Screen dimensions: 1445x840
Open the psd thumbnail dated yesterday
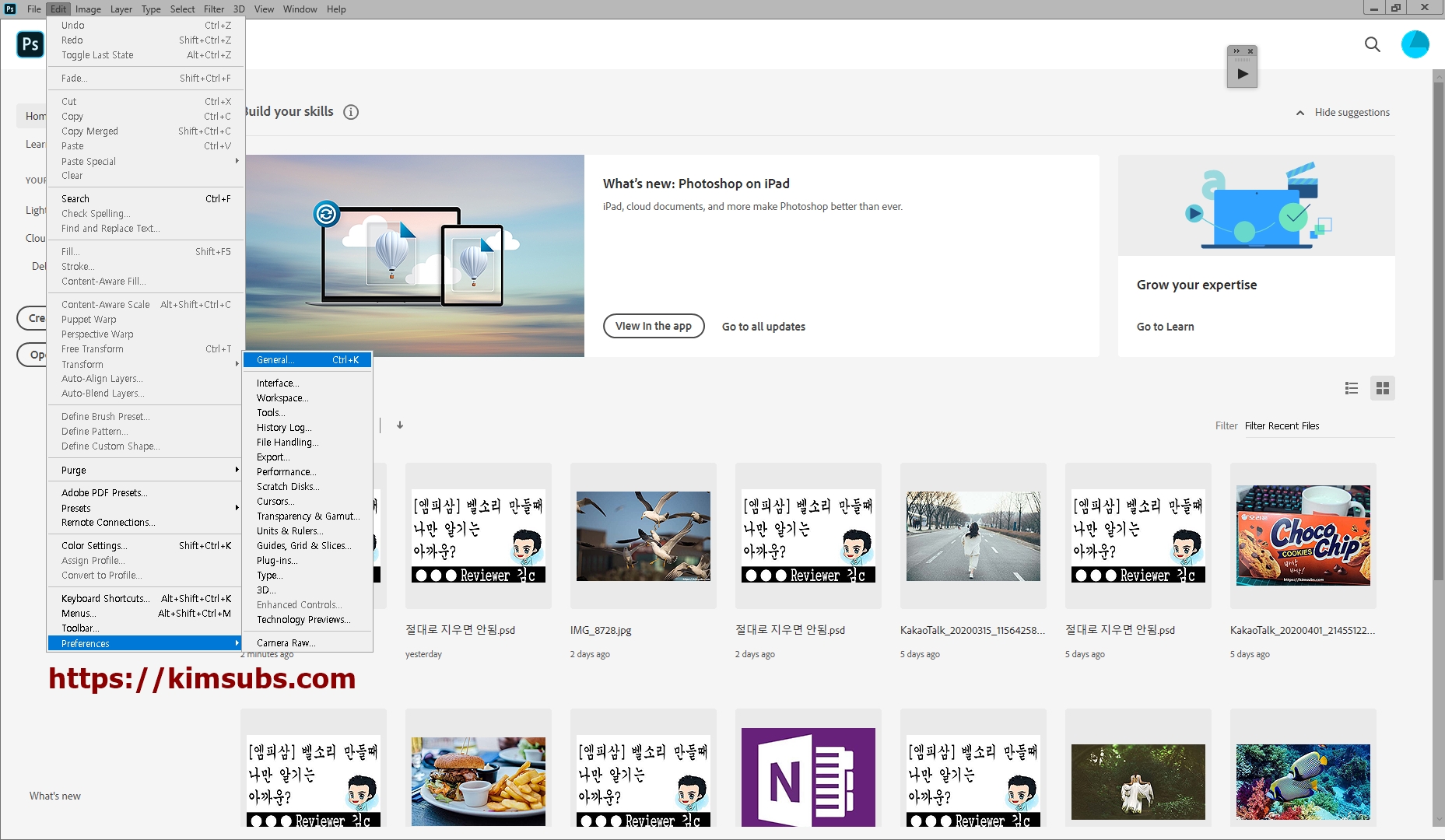click(x=479, y=536)
